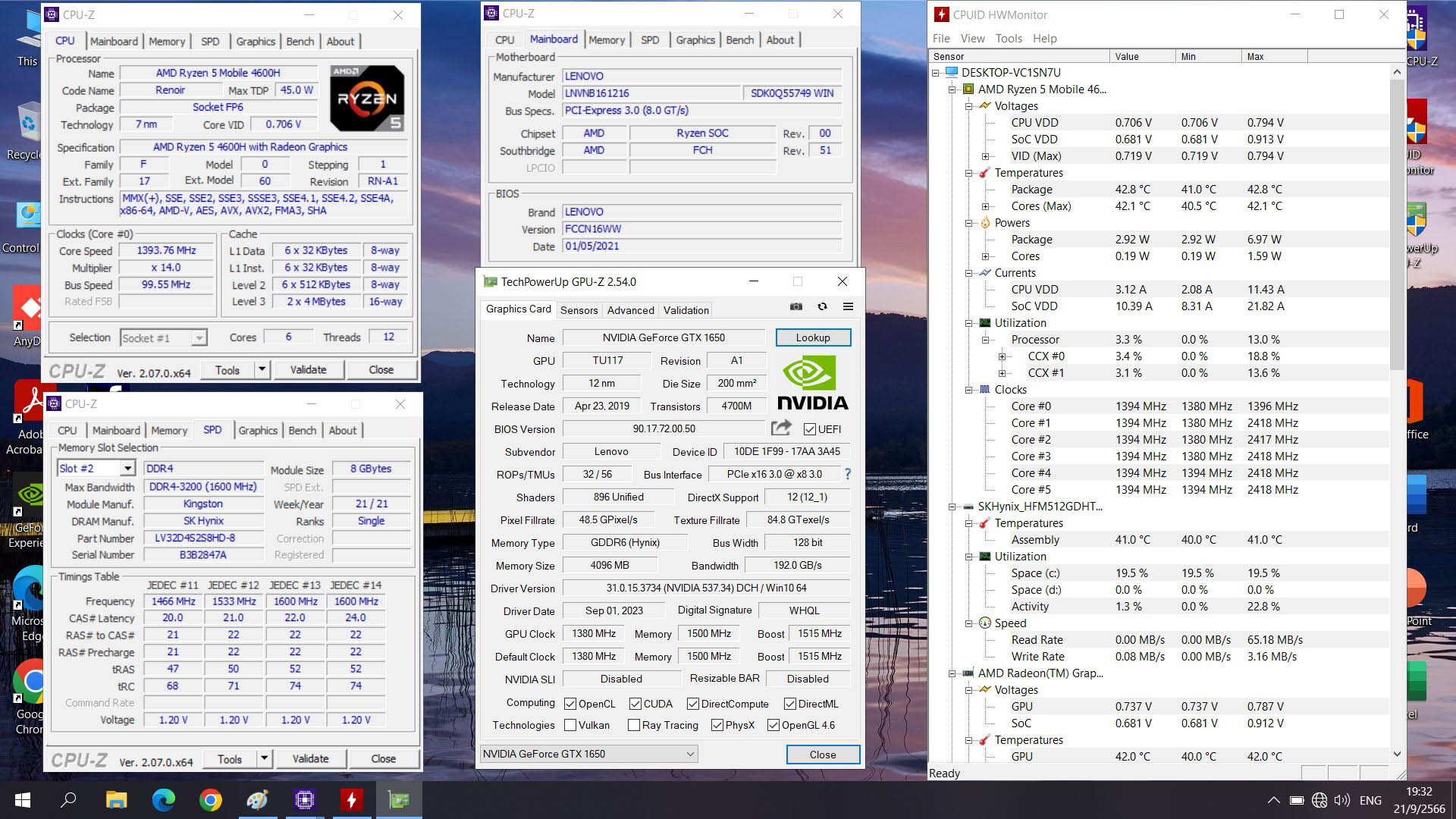Open the GPU-Z hamburger menu
1456x819 pixels.
pos(848,307)
